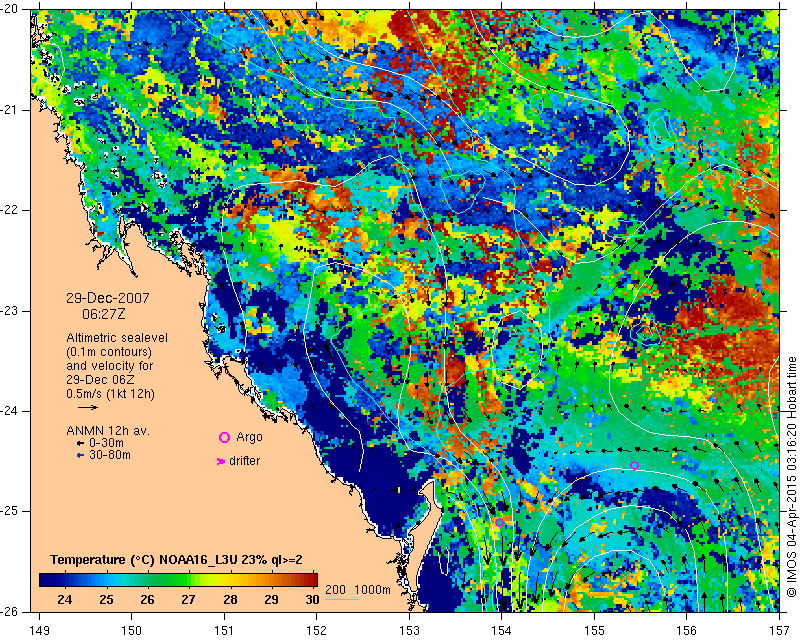Viewport: 800px width, 640px height.
Task: Click the "Argo" legend label
Action: point(249,437)
